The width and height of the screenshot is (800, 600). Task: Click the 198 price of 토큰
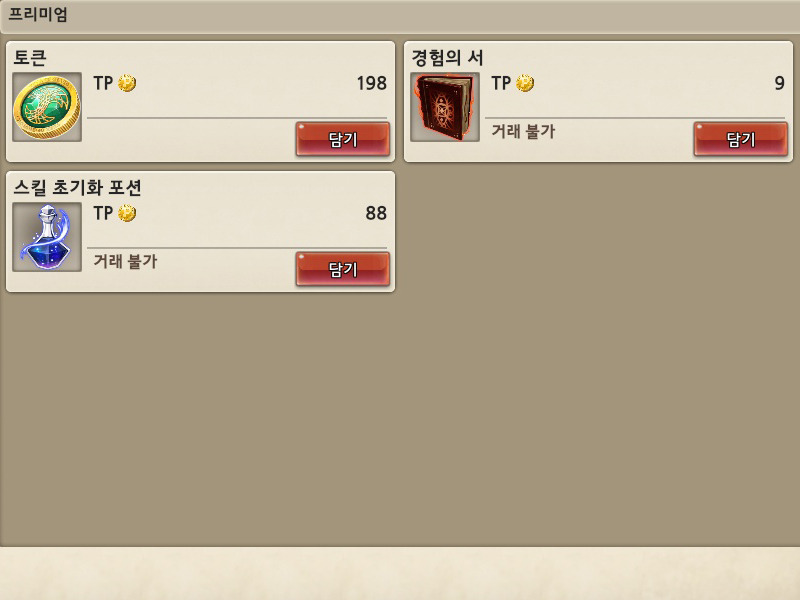[x=371, y=83]
